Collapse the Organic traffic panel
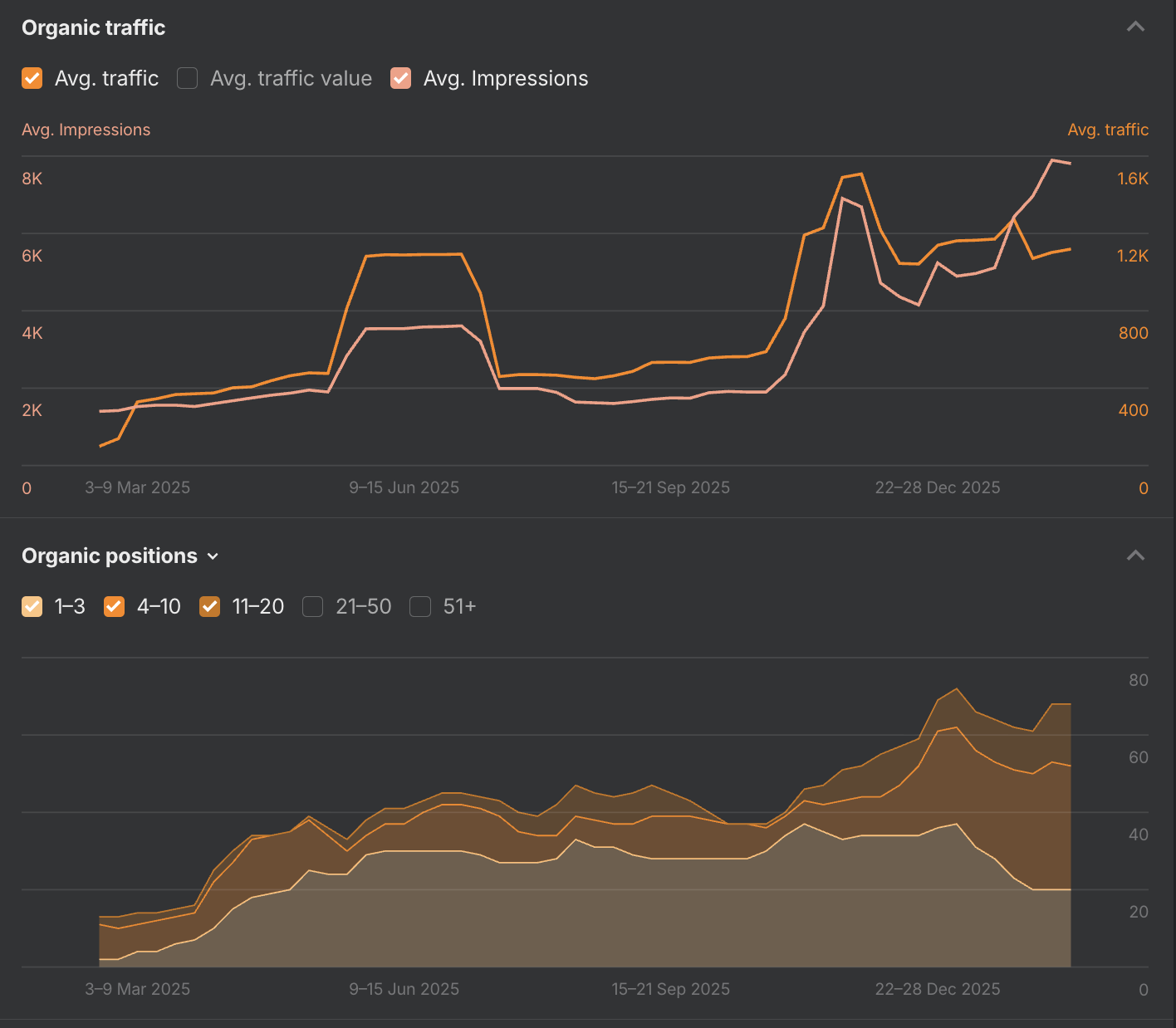This screenshot has height=1028, width=1176. click(x=1136, y=26)
